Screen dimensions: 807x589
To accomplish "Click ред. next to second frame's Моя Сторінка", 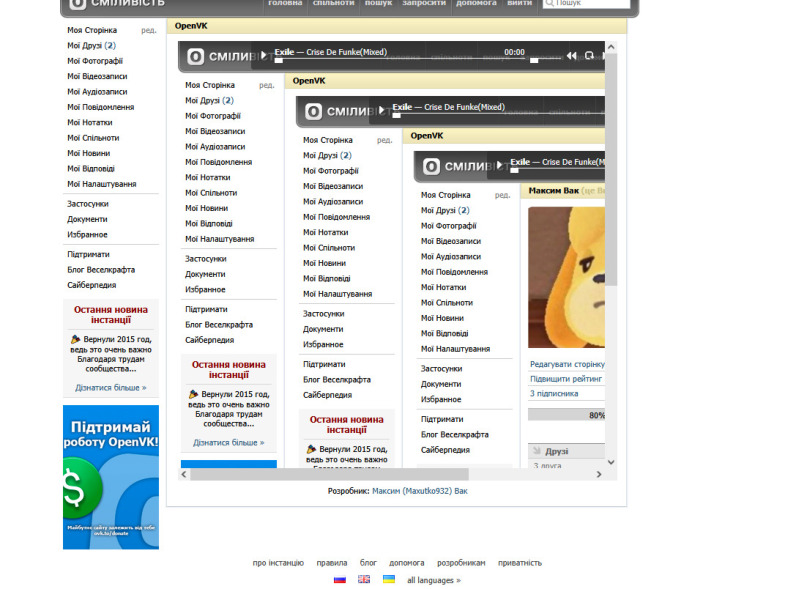I will click(x=384, y=140).
